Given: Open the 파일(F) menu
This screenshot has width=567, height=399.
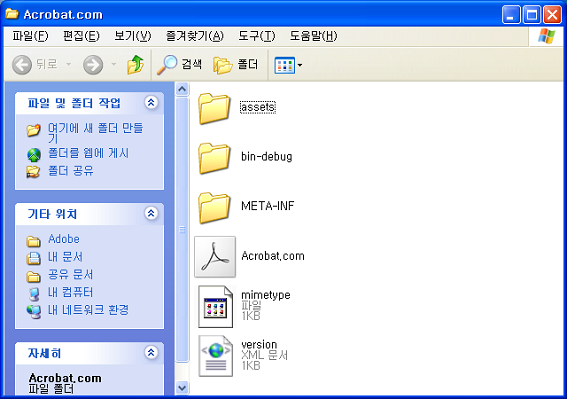Looking at the screenshot, I should pyautogui.click(x=30, y=36).
